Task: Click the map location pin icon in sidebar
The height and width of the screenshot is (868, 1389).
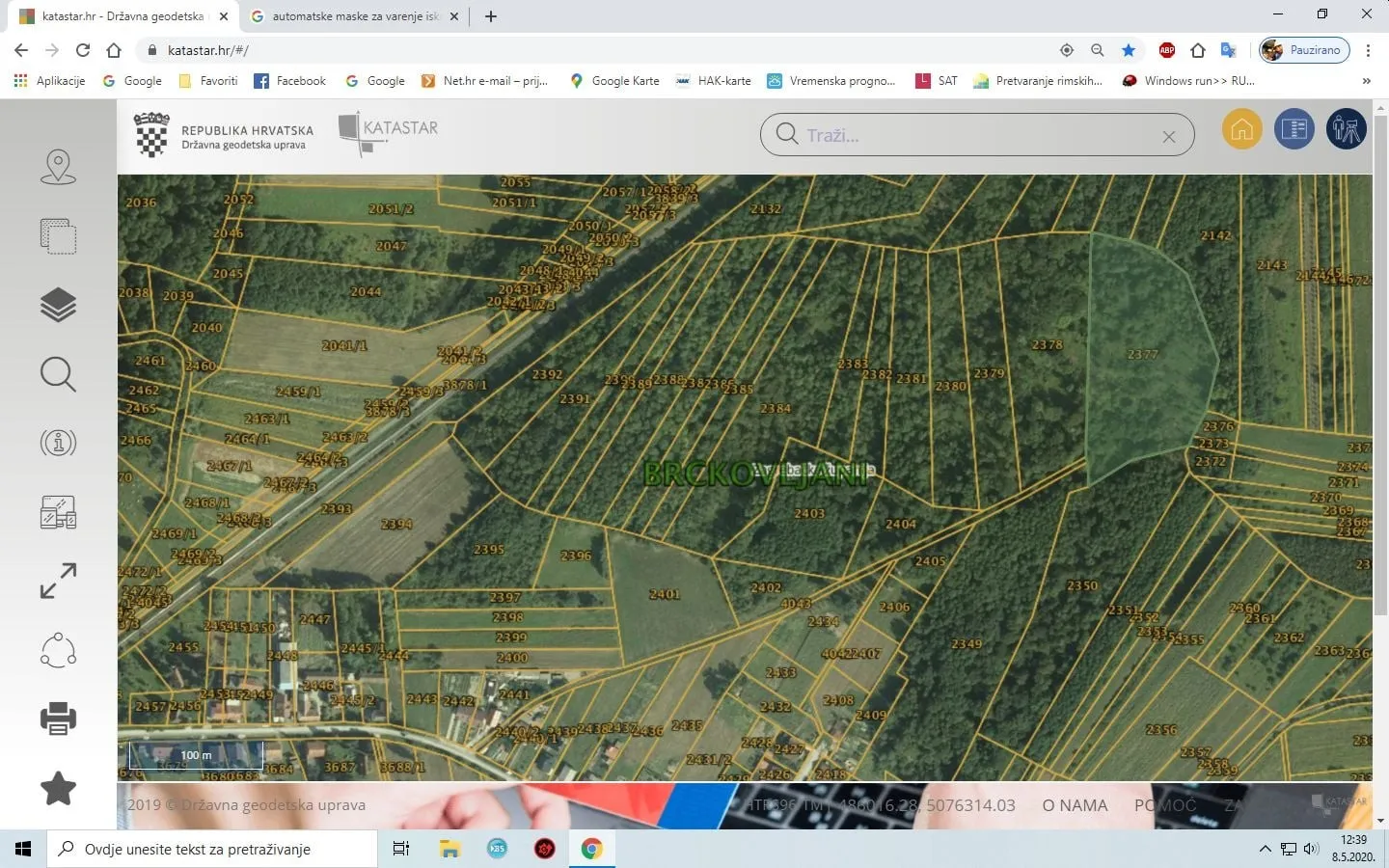Action: (58, 167)
